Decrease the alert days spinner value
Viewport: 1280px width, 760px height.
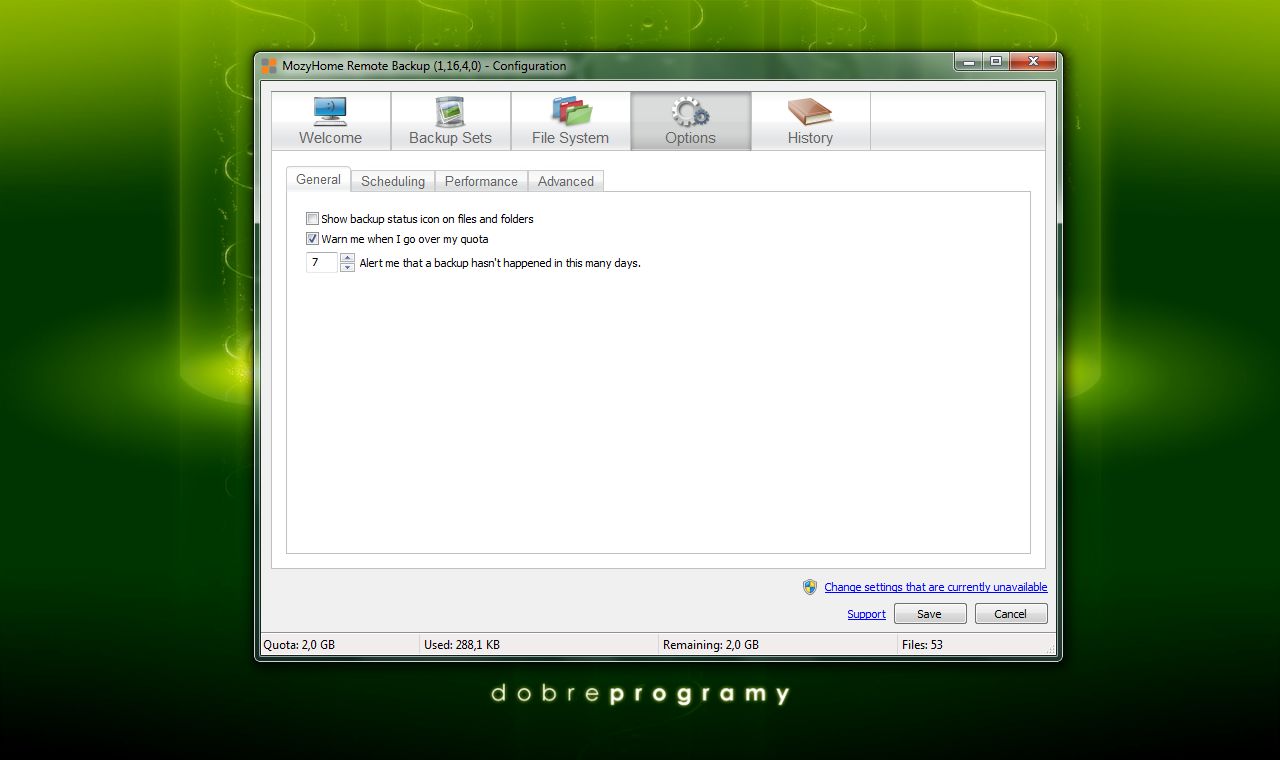[347, 268]
